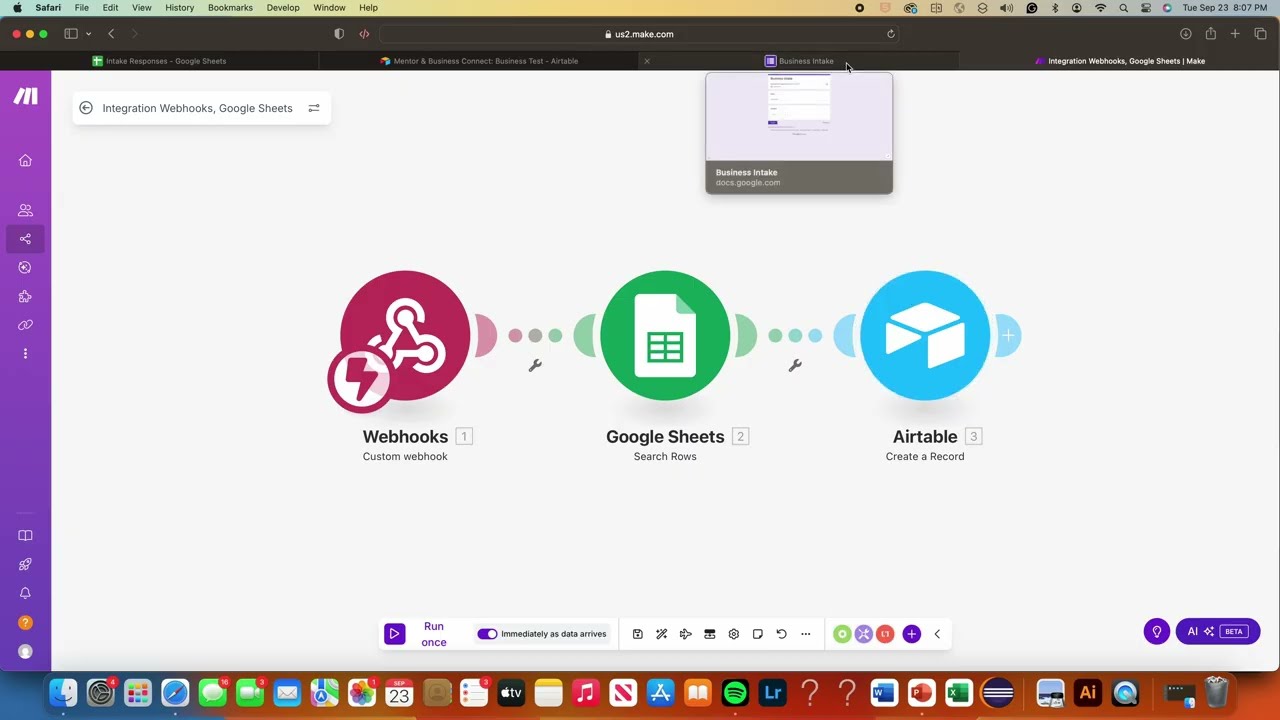
Task: Collapse the bottom toolbar with chevron
Action: click(x=937, y=634)
